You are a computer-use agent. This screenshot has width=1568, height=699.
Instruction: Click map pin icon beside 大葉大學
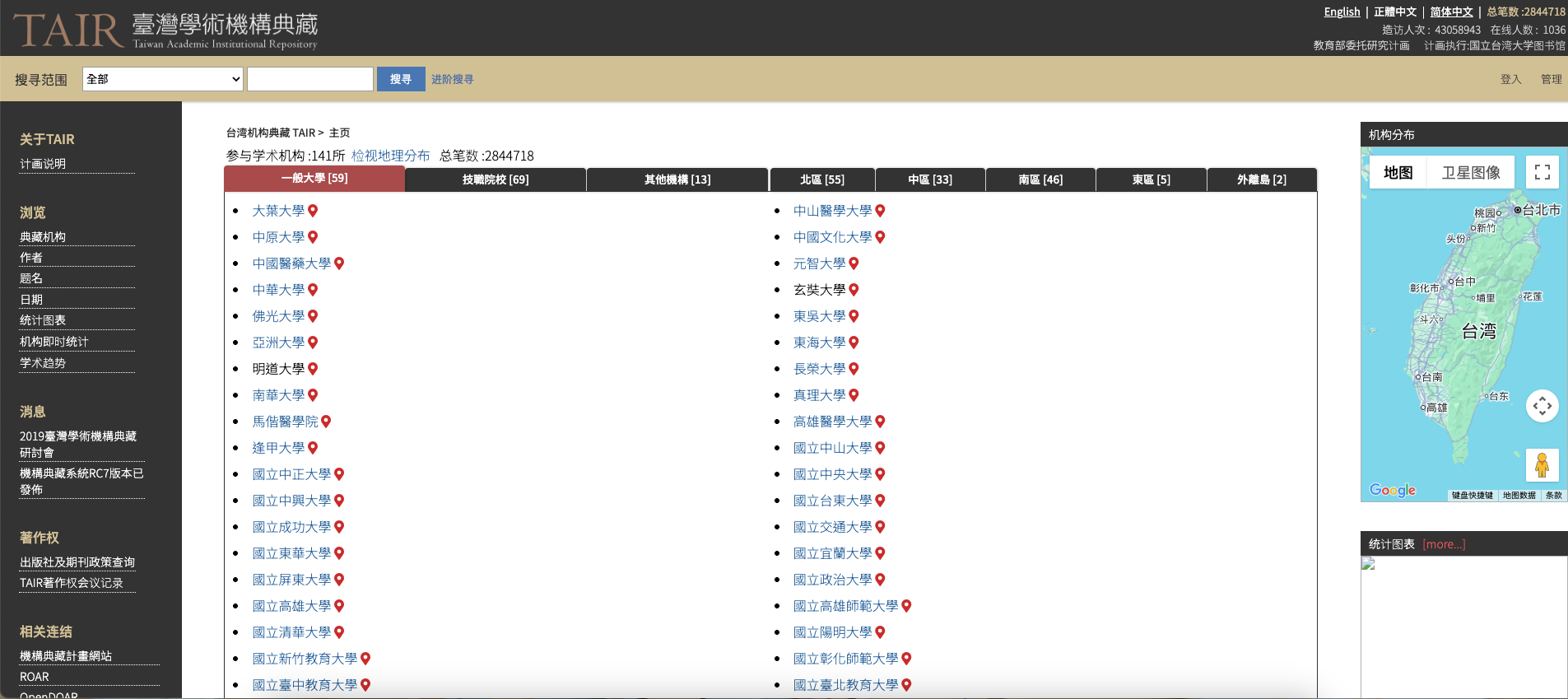313,211
